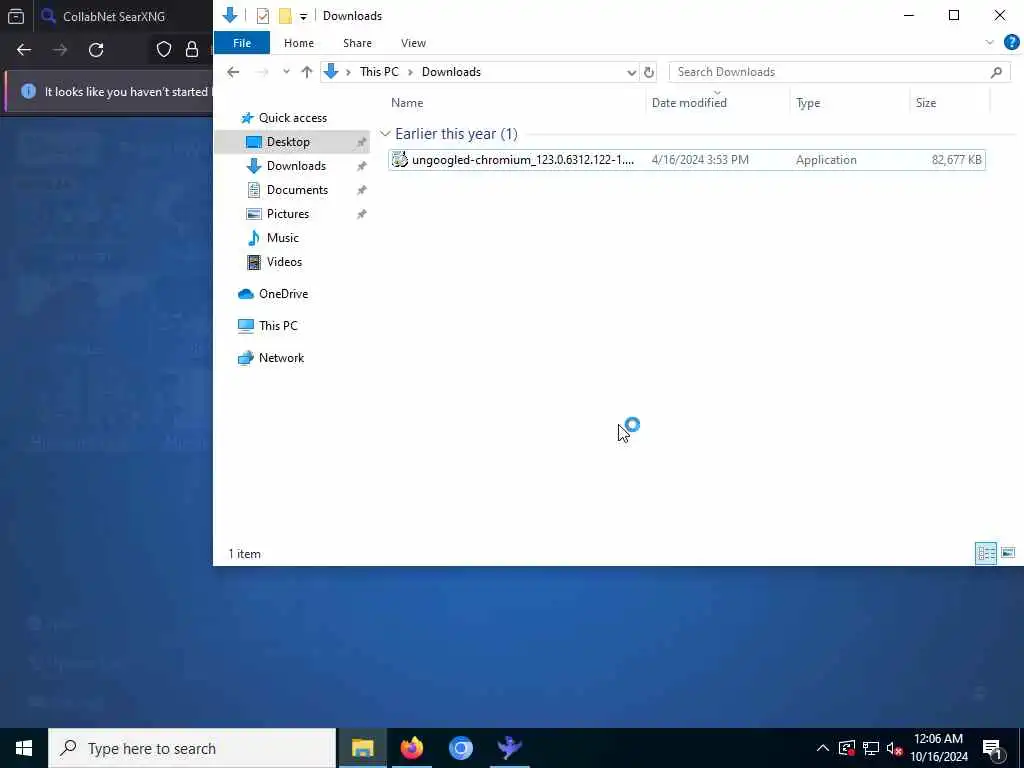Click the taskbar search box
The height and width of the screenshot is (768, 1024).
192,748
